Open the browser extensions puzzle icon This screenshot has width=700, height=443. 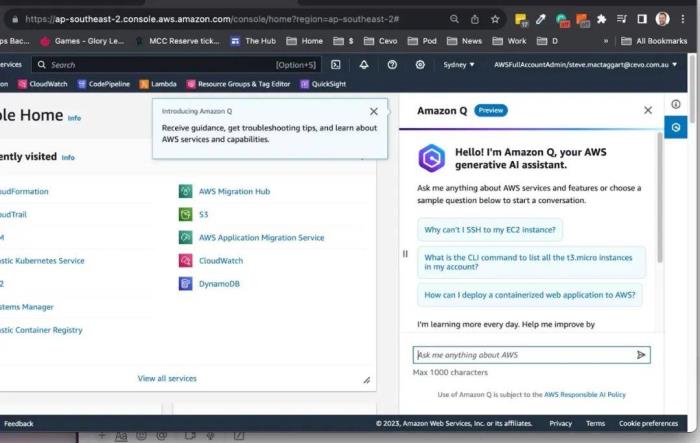[601, 19]
